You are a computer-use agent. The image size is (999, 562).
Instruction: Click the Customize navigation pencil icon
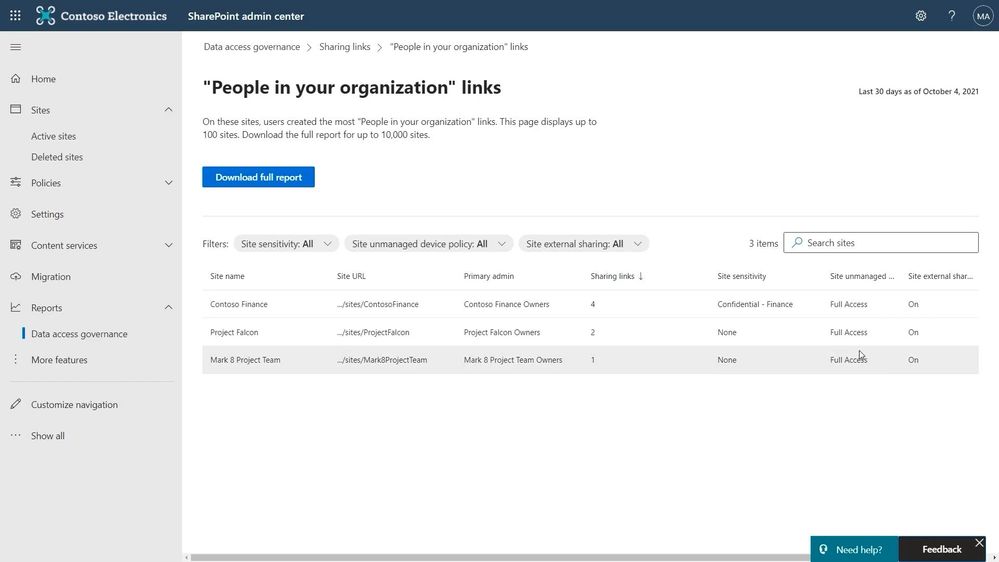(x=16, y=404)
